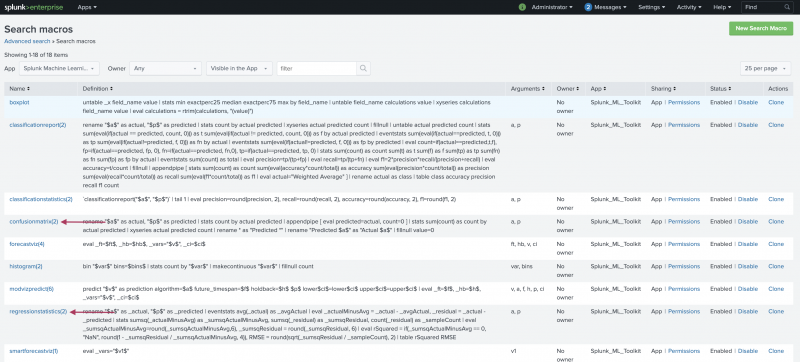Click the New Search Macro button
The height and width of the screenshot is (362, 800).
(761, 29)
